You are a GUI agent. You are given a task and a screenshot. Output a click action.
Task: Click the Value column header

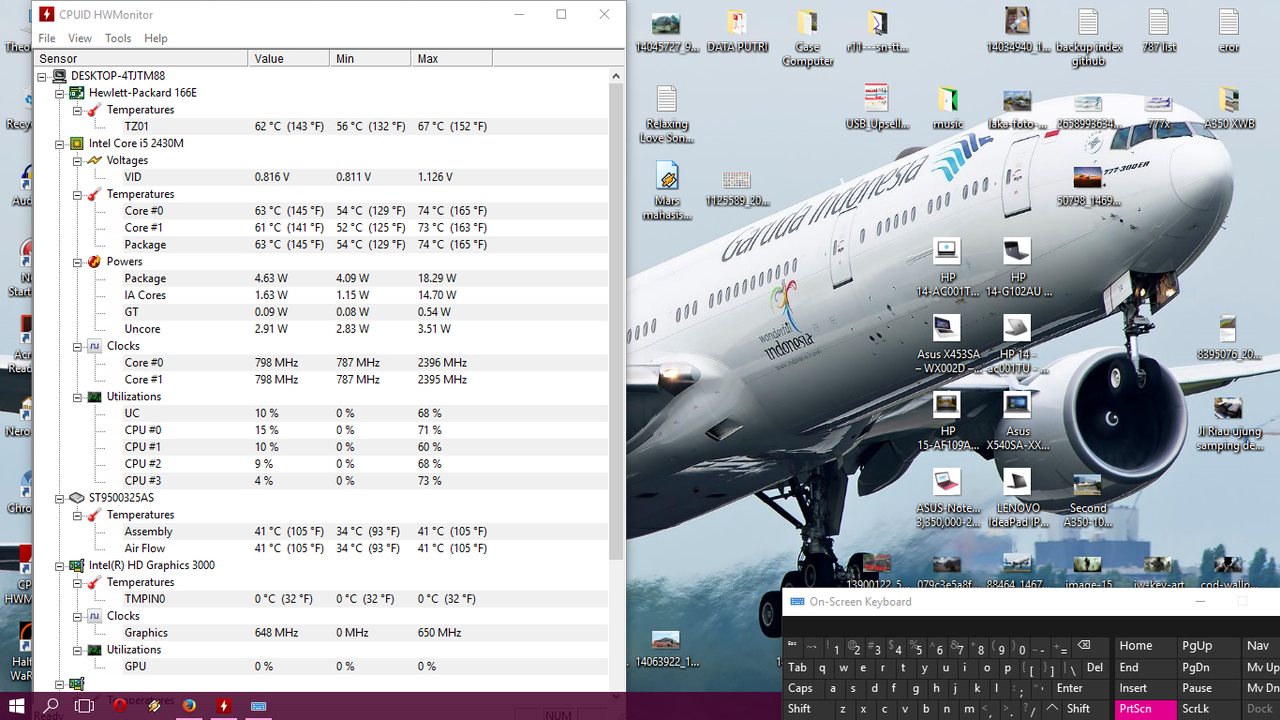coord(289,59)
